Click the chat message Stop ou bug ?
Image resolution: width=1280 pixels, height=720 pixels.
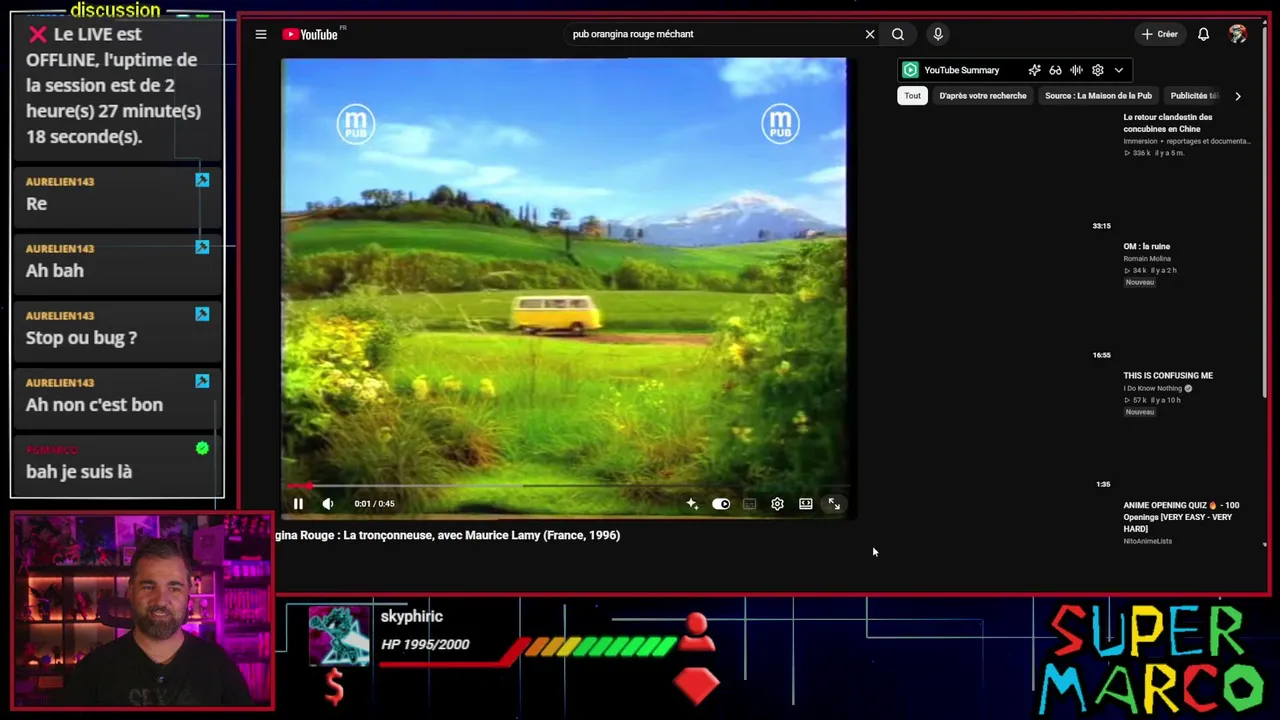pos(81,338)
